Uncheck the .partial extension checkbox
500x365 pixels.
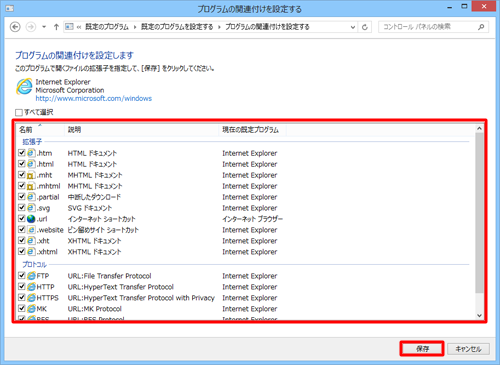click(22, 196)
